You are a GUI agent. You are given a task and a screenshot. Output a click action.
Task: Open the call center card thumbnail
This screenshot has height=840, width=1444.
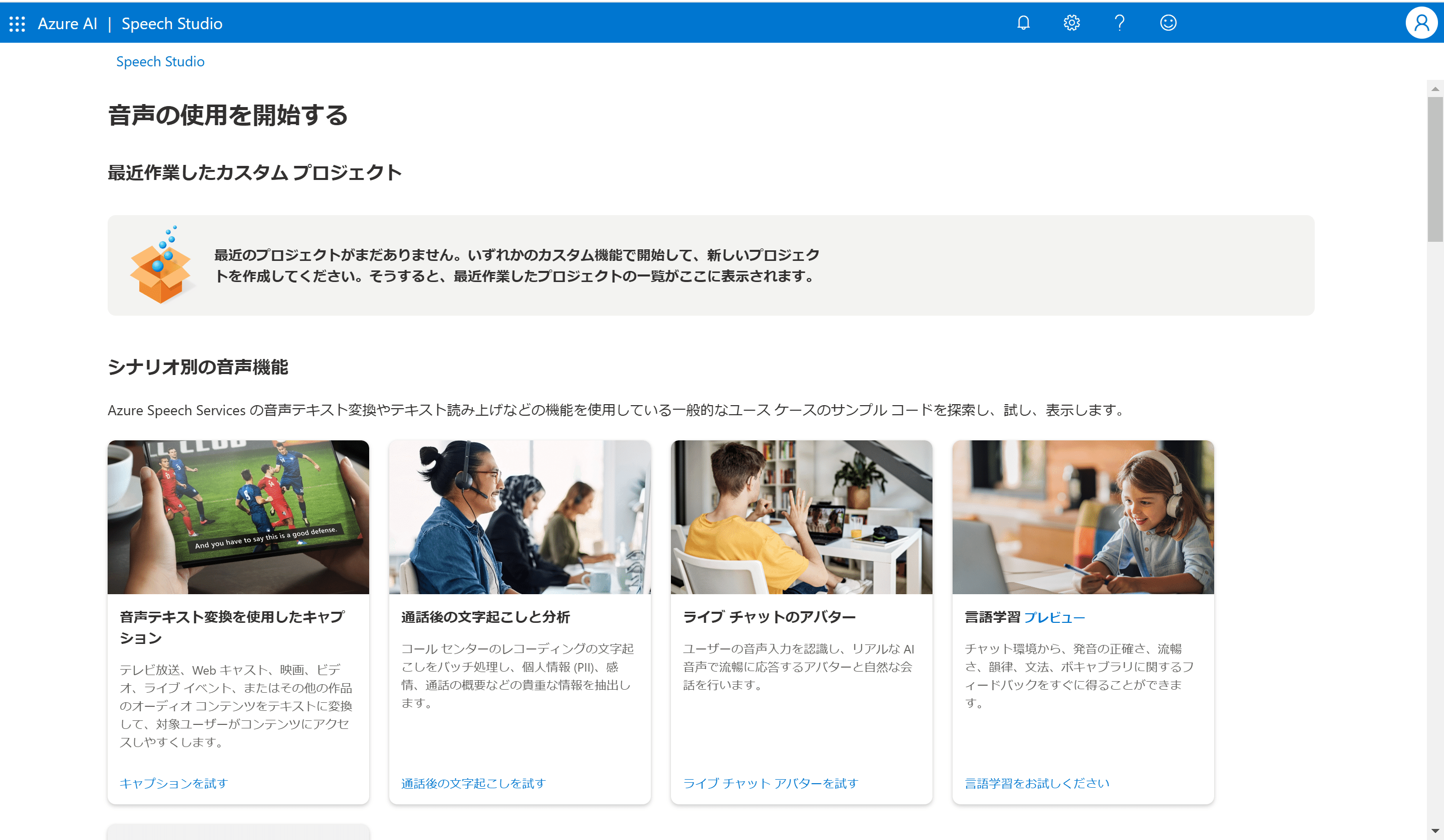pyautogui.click(x=520, y=516)
